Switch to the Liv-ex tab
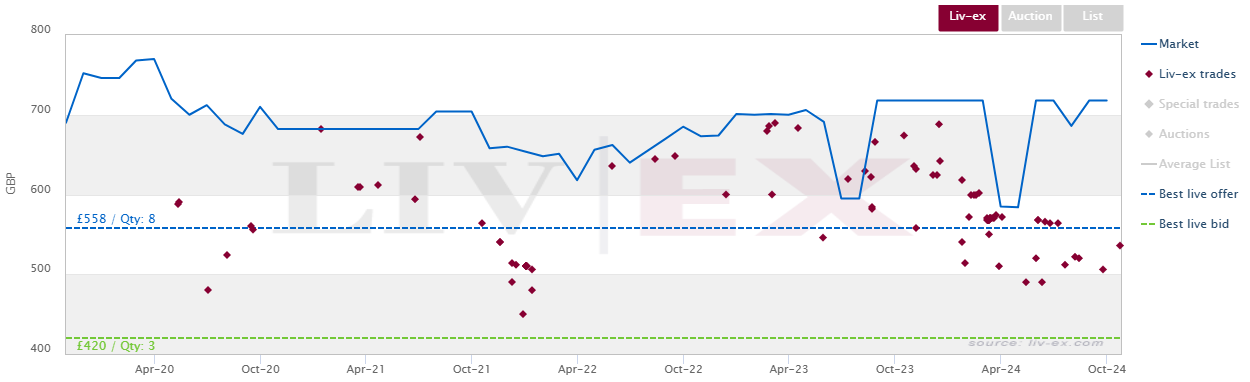1250x382 pixels. pos(968,17)
